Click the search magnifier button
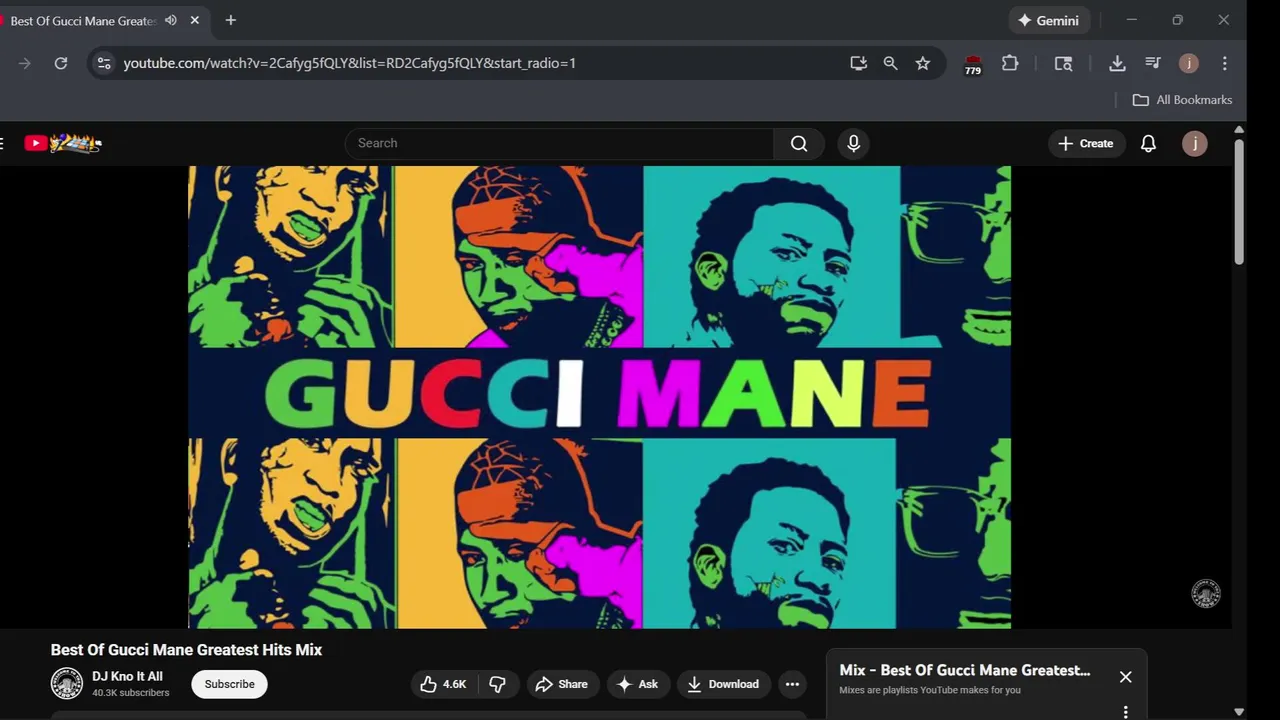Screen dimensions: 1280x720 click(799, 143)
